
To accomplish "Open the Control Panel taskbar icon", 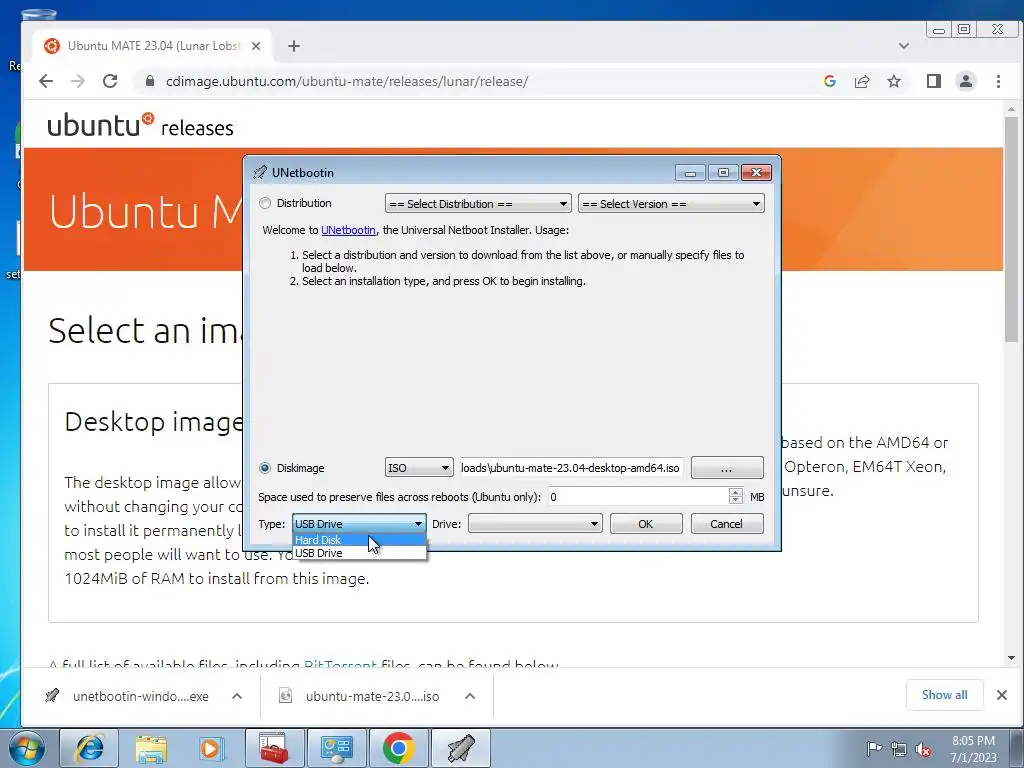I will (x=336, y=748).
